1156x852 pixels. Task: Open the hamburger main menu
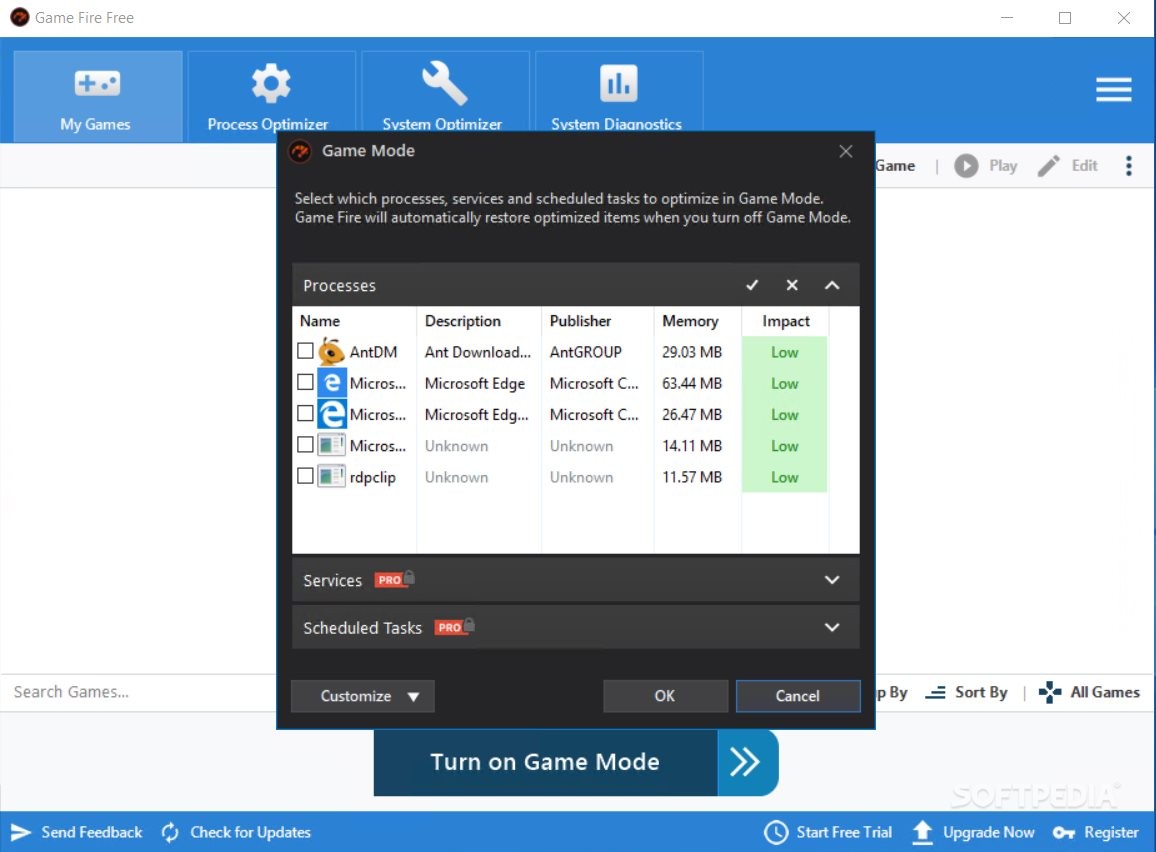click(1113, 89)
